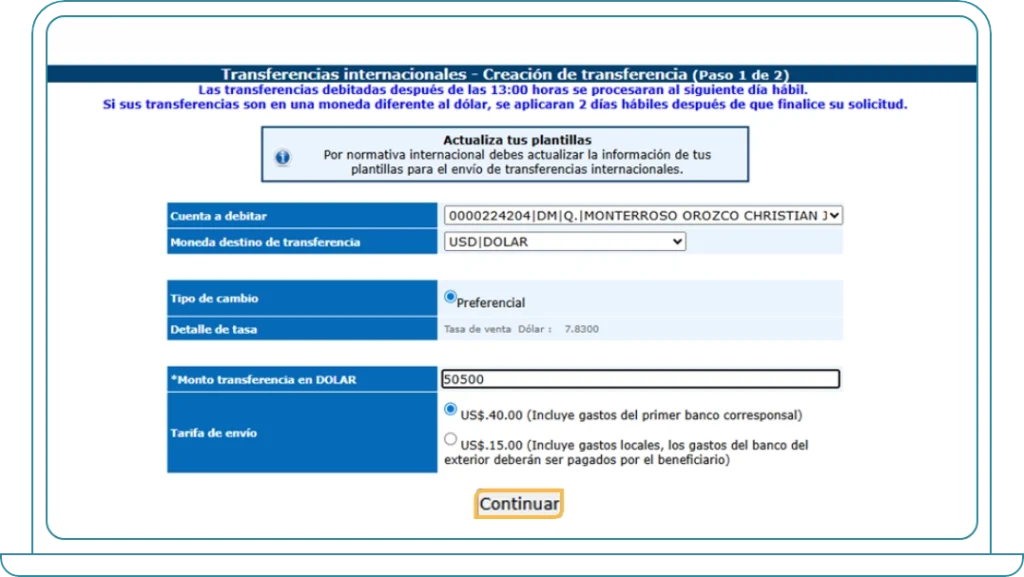Click the Moneda destino de transferencia label

[300, 241]
